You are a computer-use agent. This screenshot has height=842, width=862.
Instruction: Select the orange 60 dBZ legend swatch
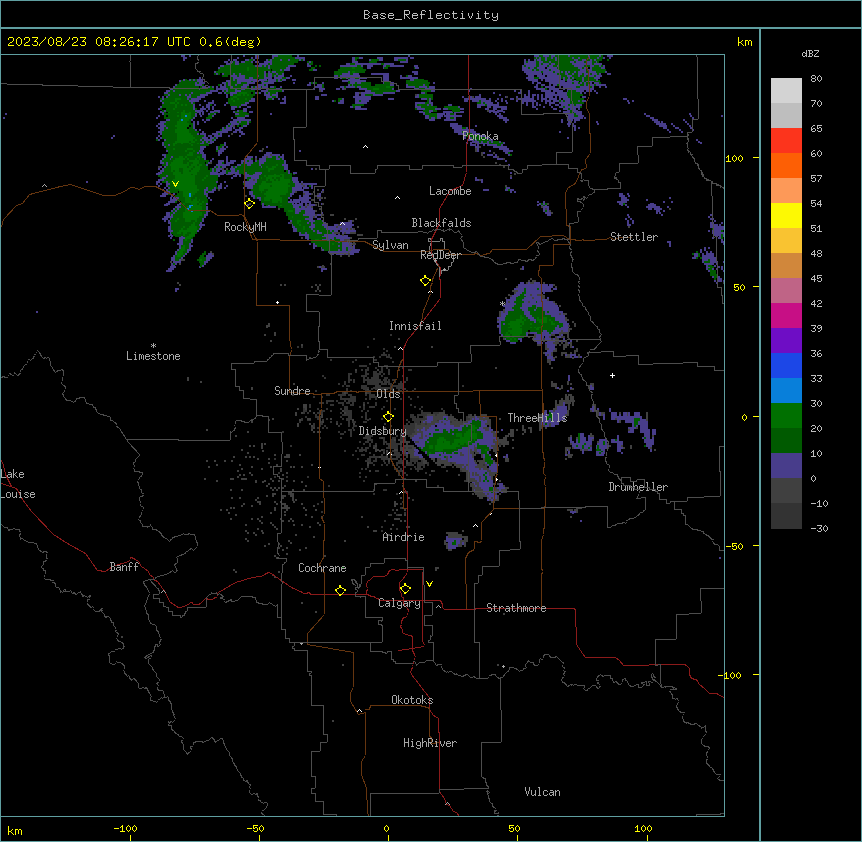[786, 165]
